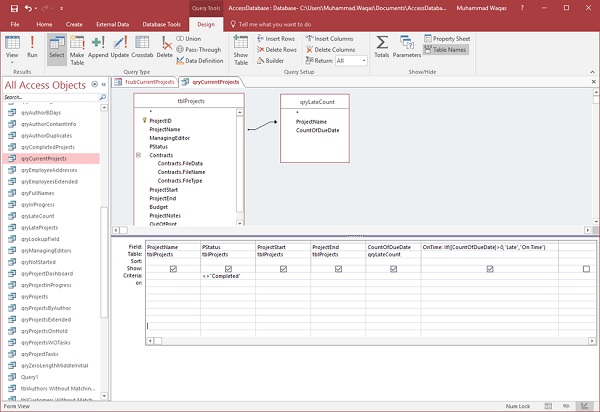The height and width of the screenshot is (412, 600).
Task: Select qryLateCount in the navigation pane
Action: (x=38, y=215)
